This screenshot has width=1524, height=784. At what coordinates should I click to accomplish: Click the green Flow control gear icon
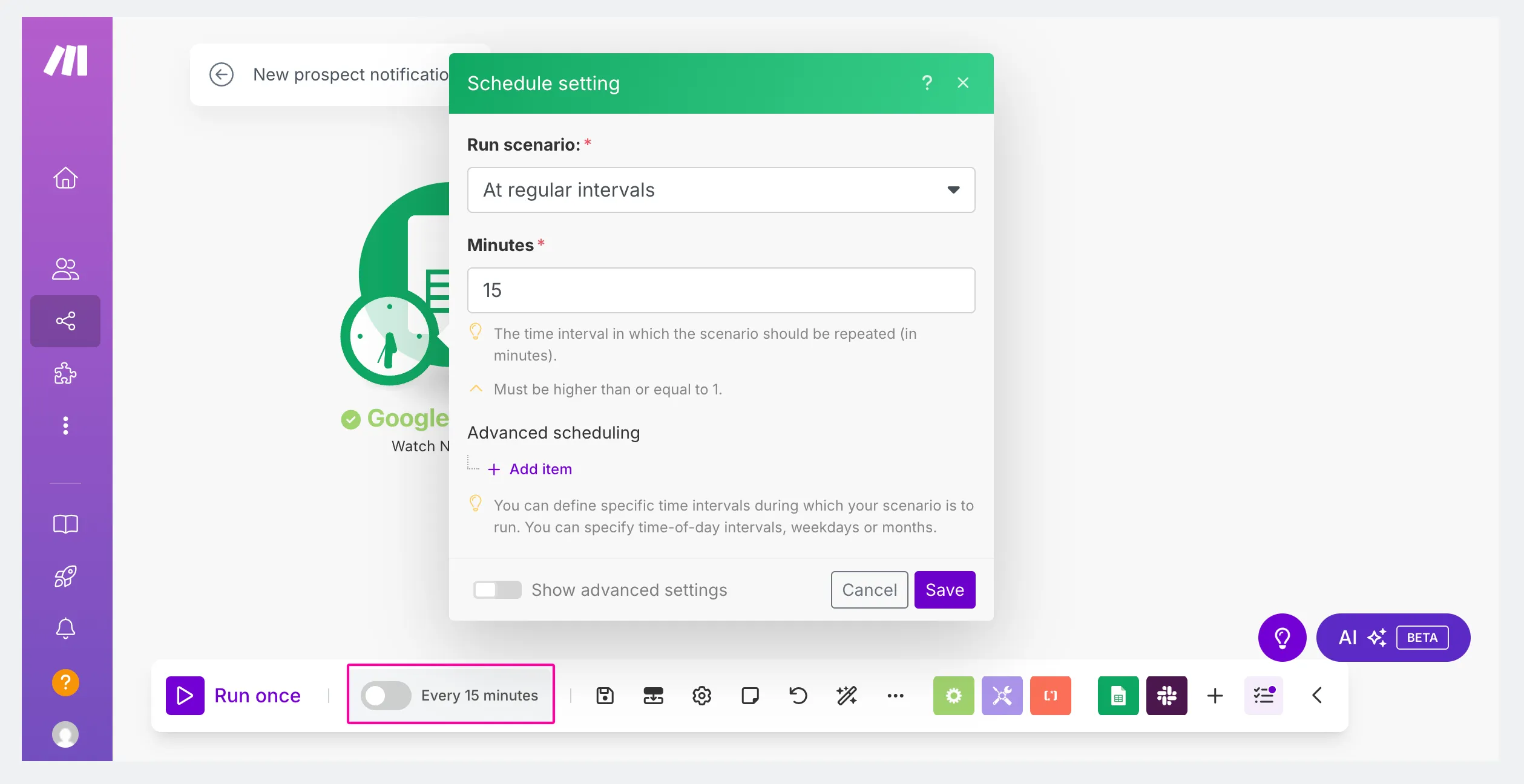[954, 696]
